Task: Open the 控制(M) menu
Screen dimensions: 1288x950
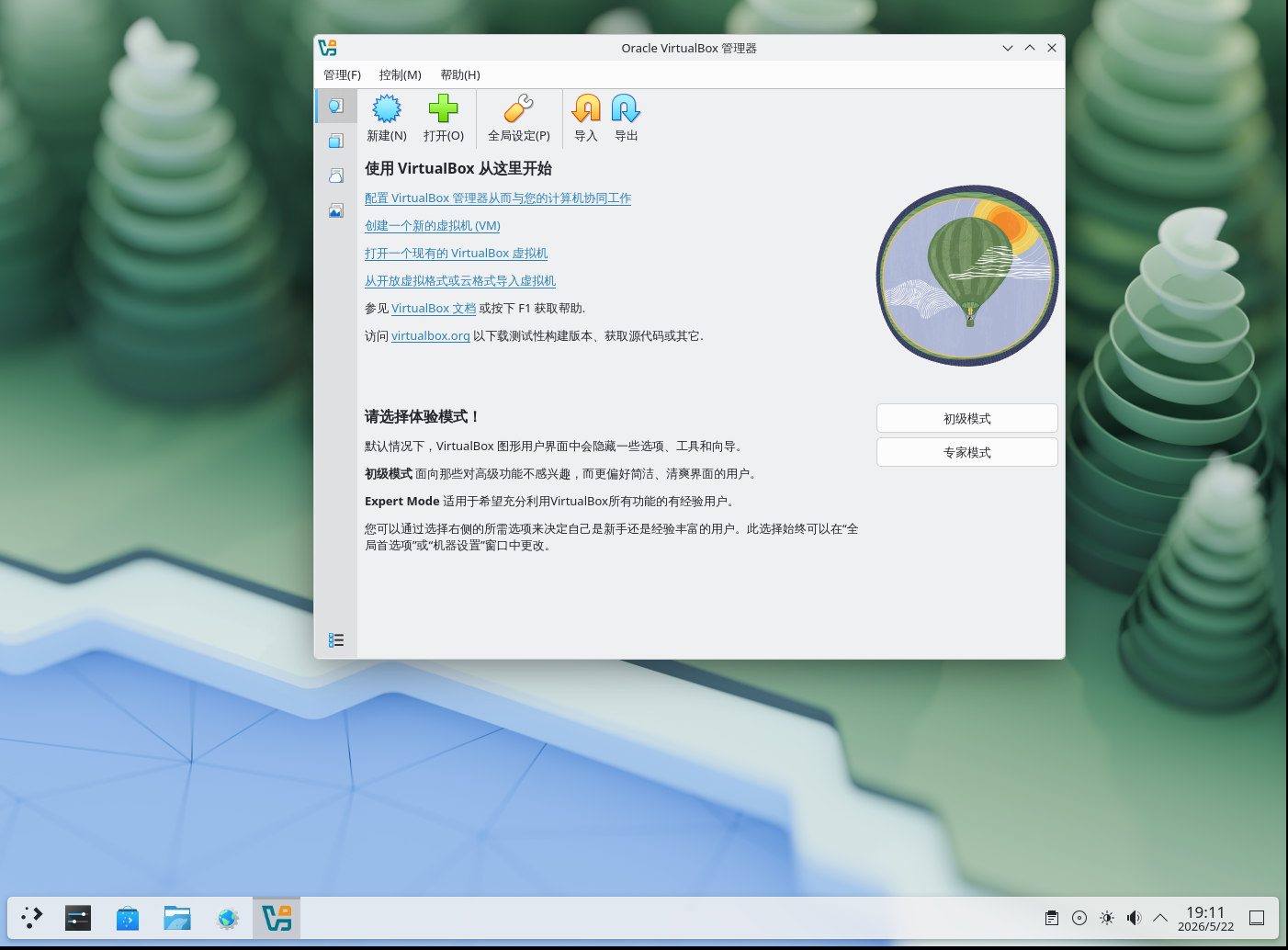Action: tap(401, 74)
